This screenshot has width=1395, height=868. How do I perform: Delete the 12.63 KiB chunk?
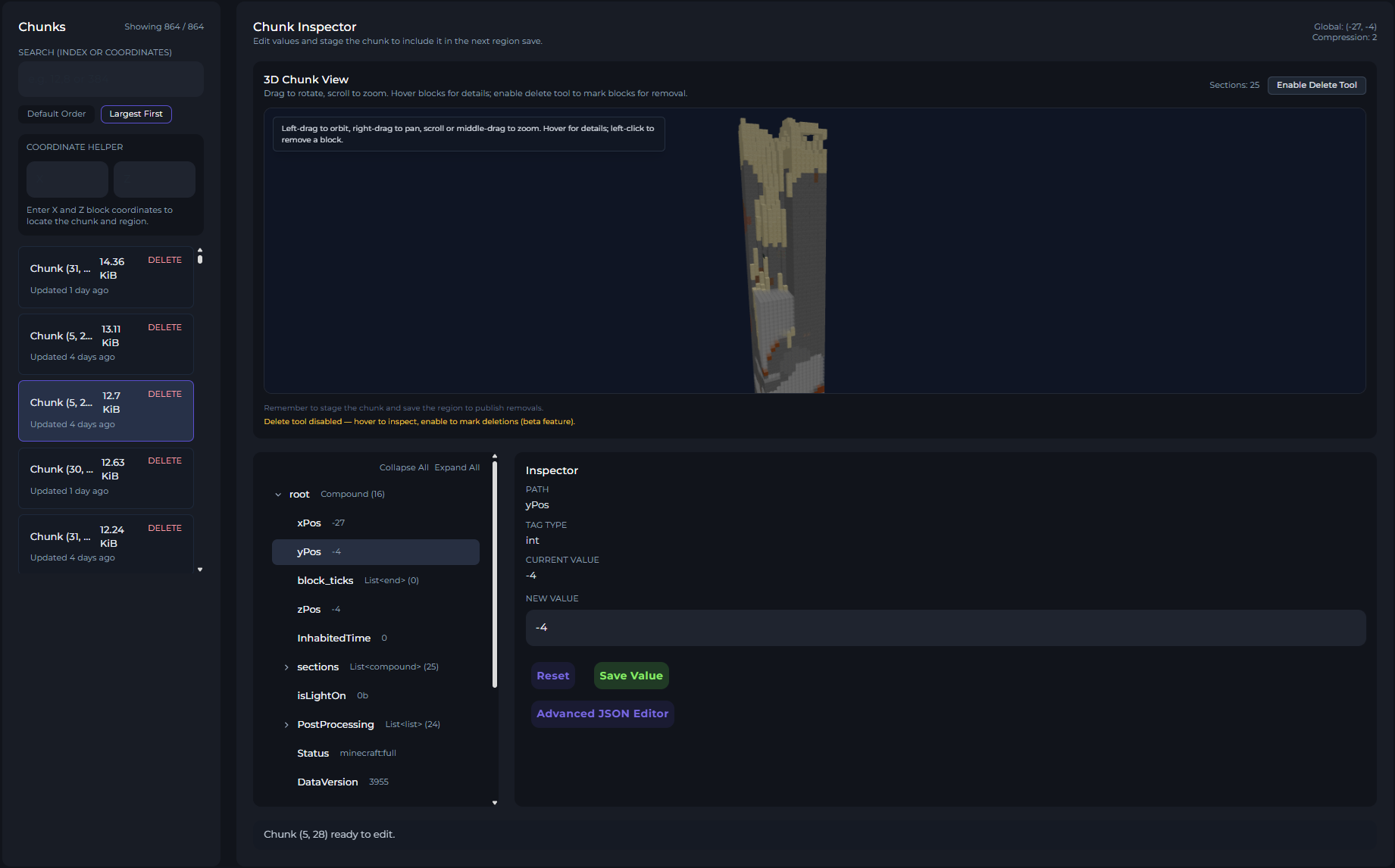(164, 461)
